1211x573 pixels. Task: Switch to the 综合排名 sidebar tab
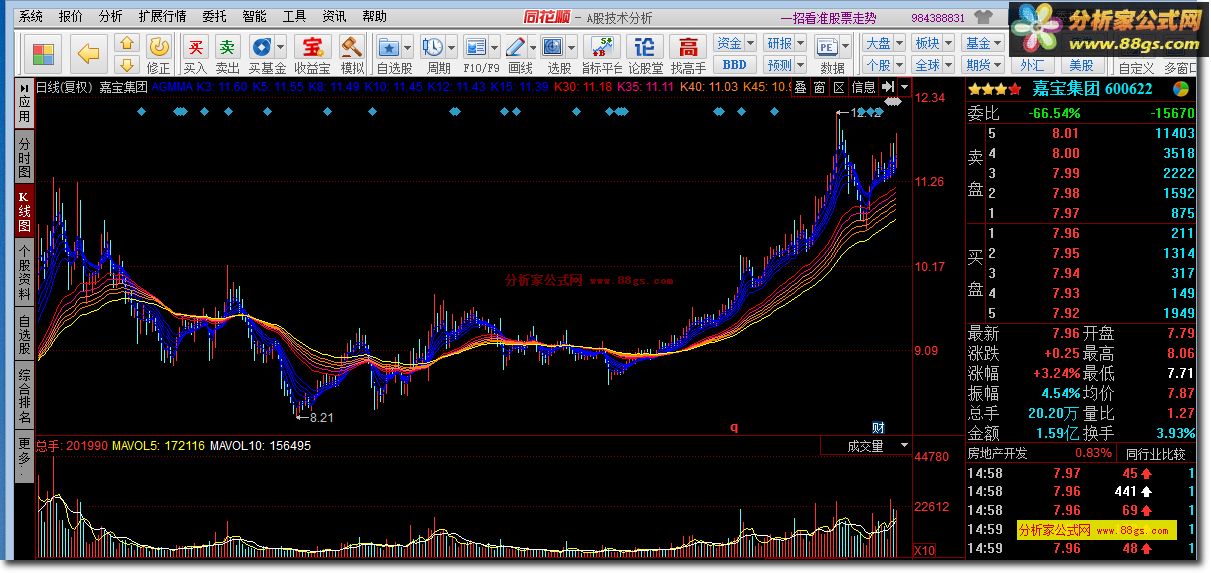point(24,396)
